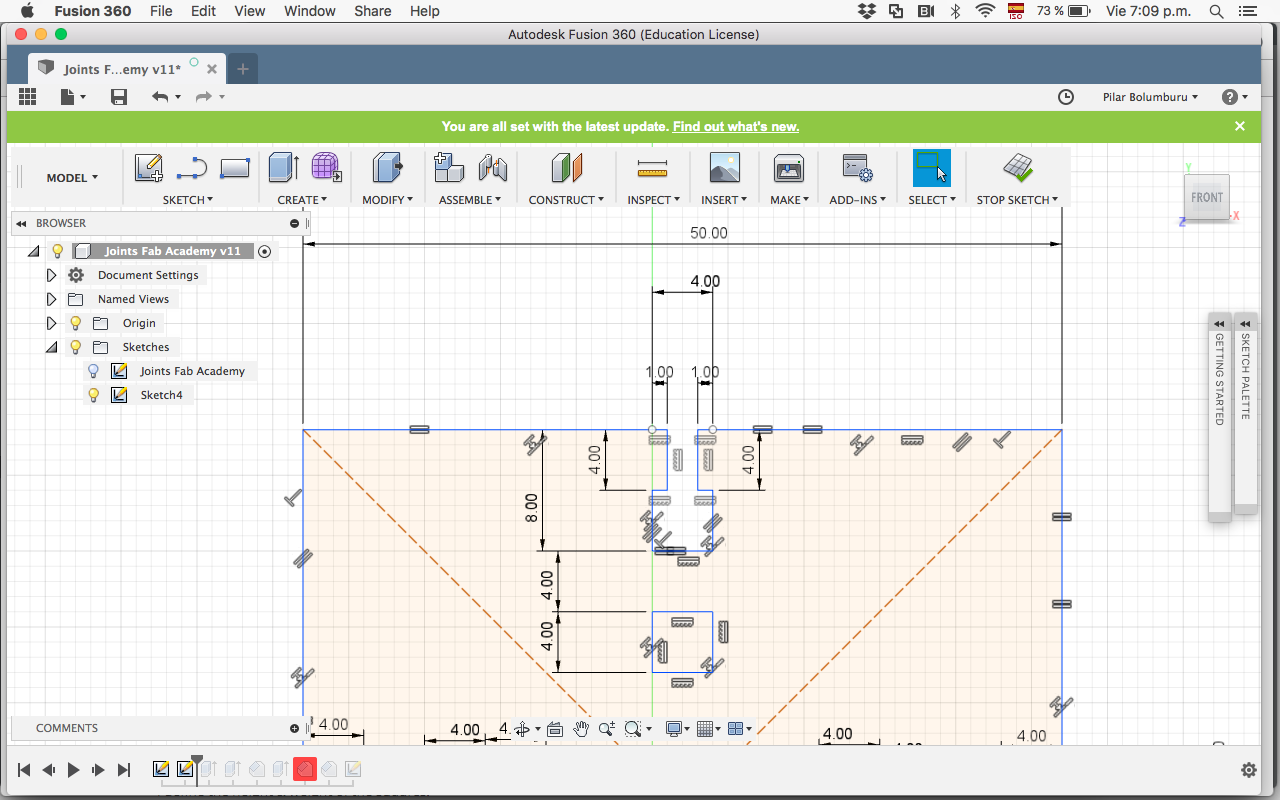Open Pilar Bolumburu account dropdown
The width and height of the screenshot is (1280, 800).
point(1150,97)
